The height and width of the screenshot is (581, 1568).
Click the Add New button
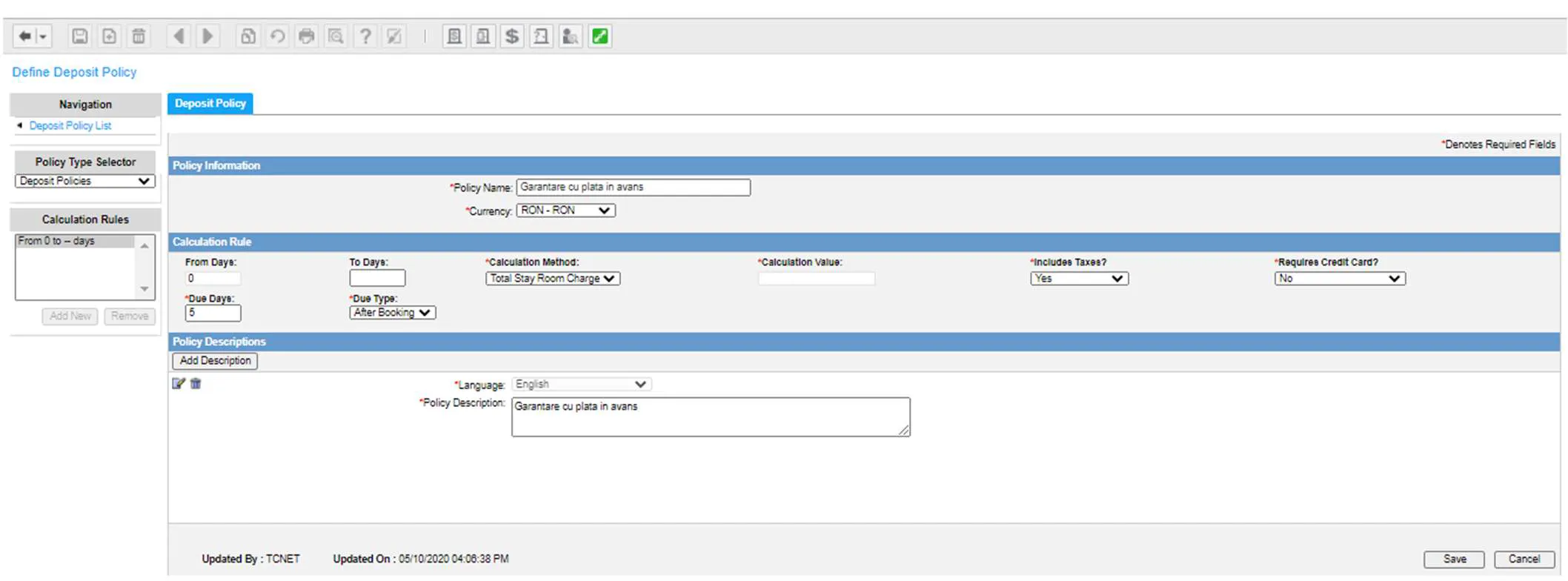(x=70, y=316)
